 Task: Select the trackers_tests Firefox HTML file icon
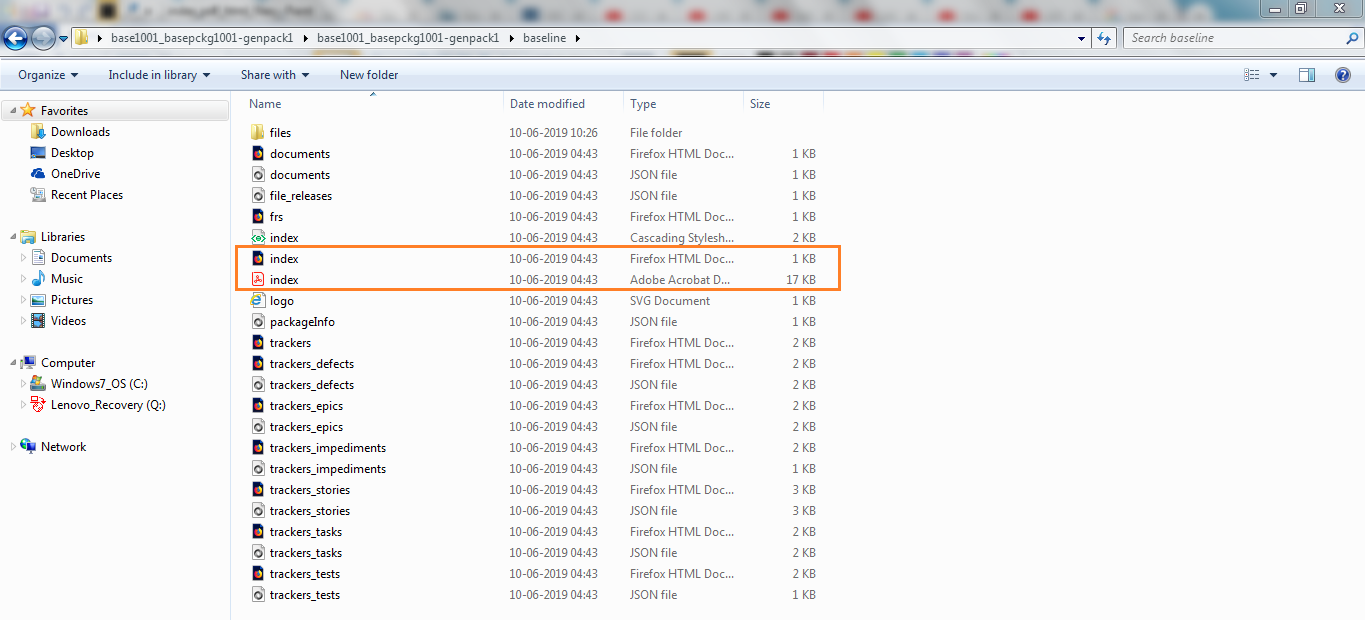(257, 574)
